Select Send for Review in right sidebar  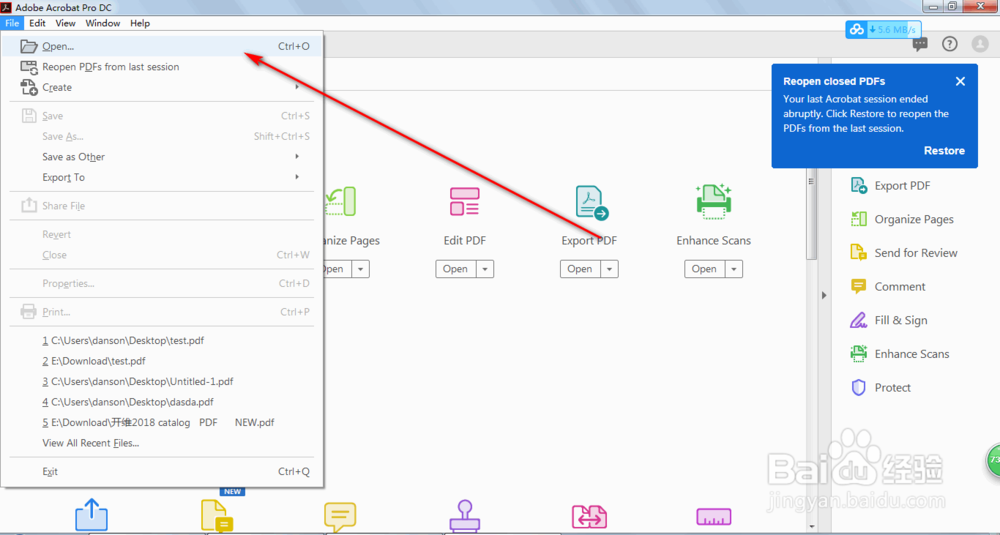[904, 253]
